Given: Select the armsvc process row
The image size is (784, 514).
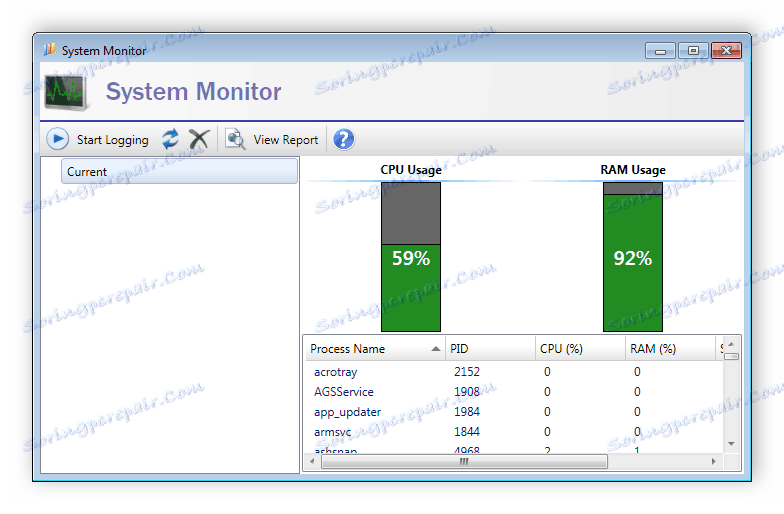Looking at the screenshot, I should point(514,432).
